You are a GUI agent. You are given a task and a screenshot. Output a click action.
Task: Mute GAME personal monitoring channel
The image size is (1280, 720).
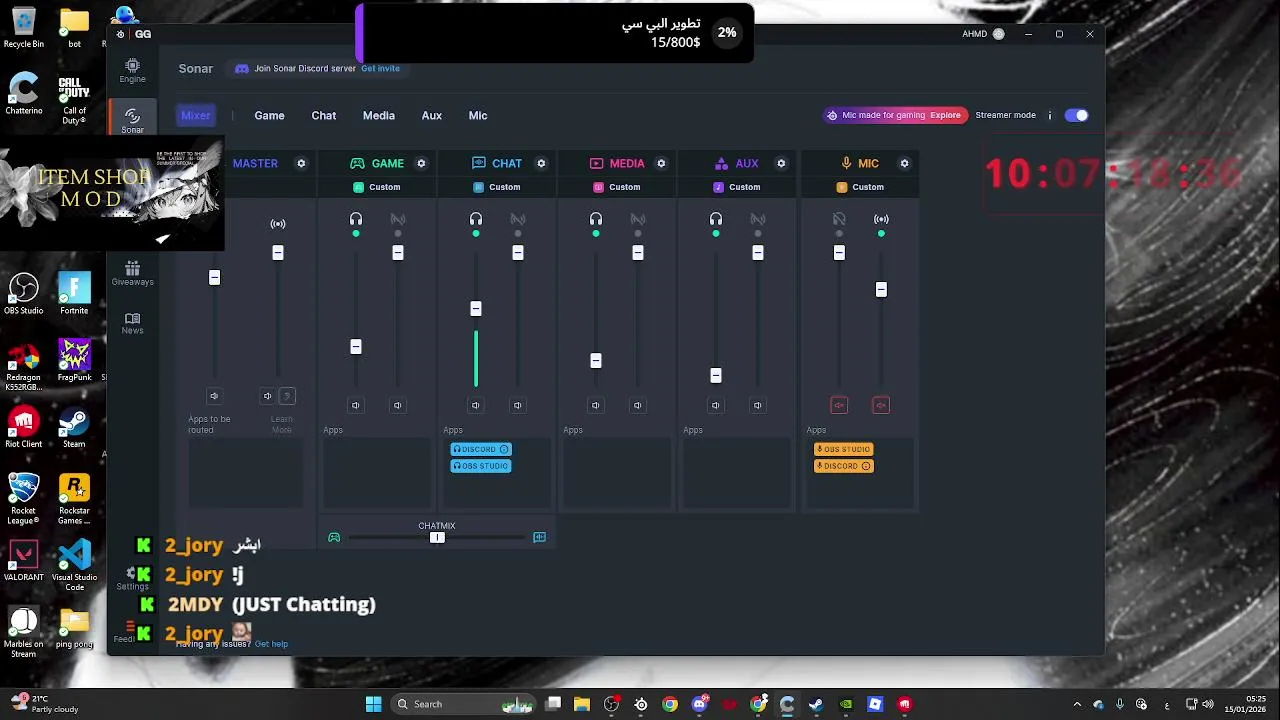(356, 405)
